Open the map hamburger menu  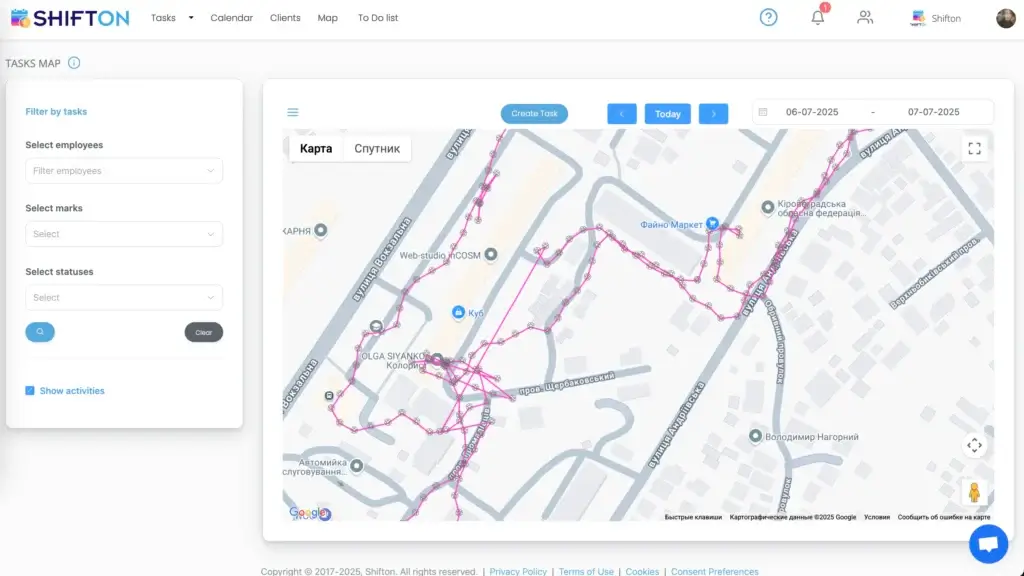[x=293, y=113]
